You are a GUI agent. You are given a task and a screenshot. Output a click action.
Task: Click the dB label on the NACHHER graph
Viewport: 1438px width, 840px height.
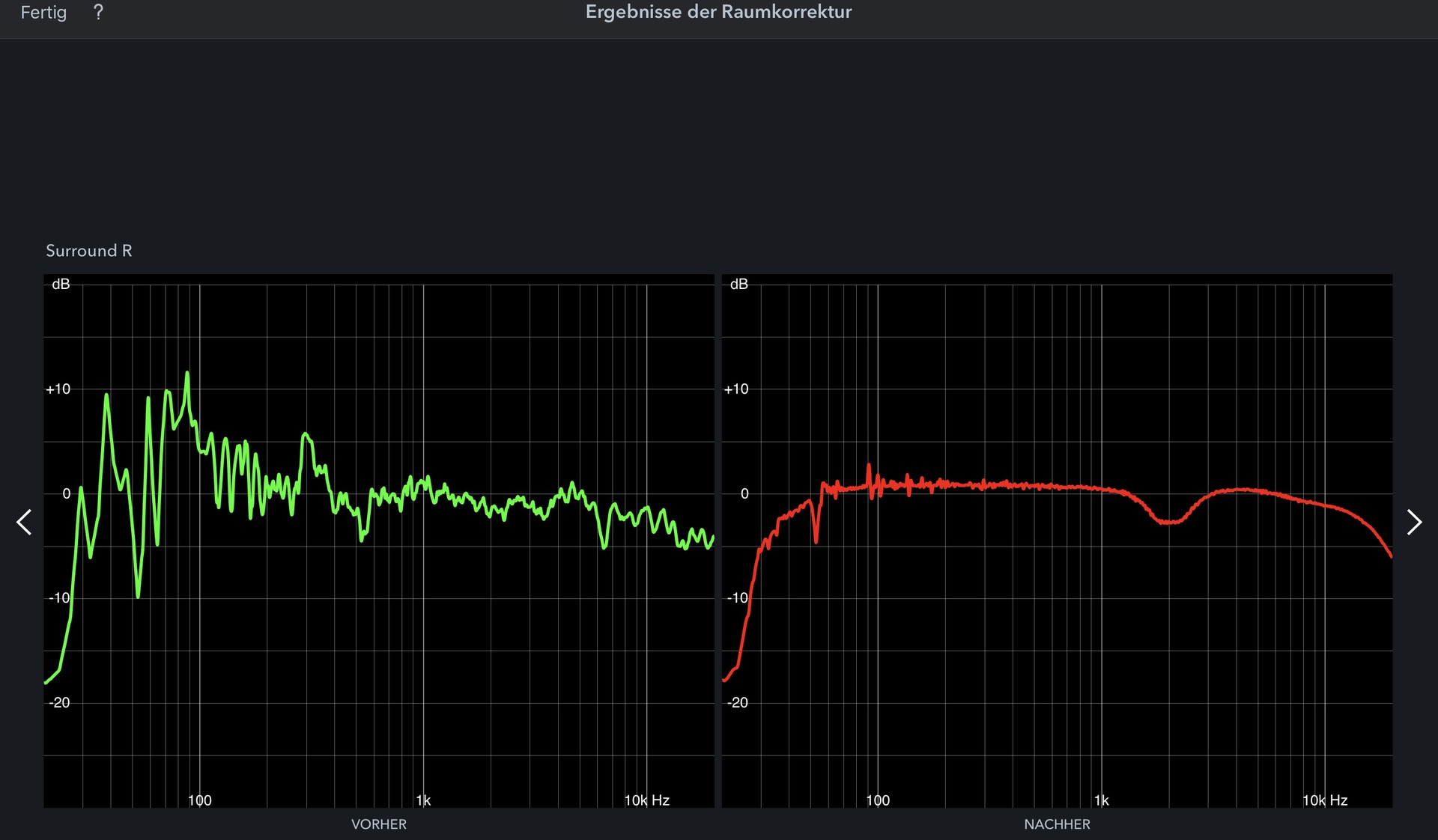(738, 284)
